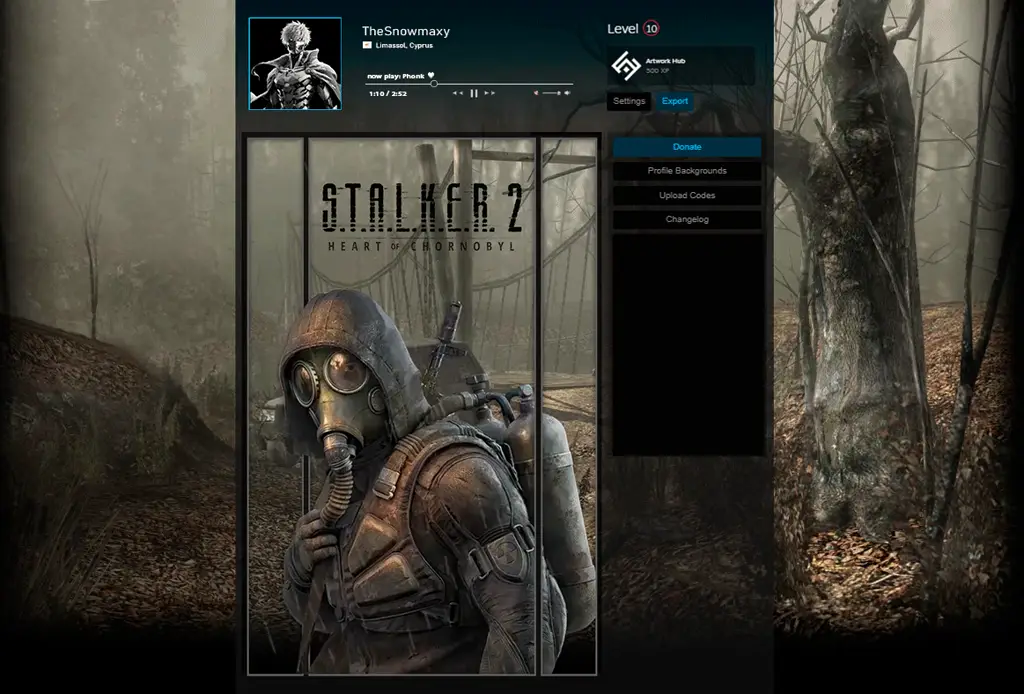Click the song progress slider handle

tap(435, 84)
